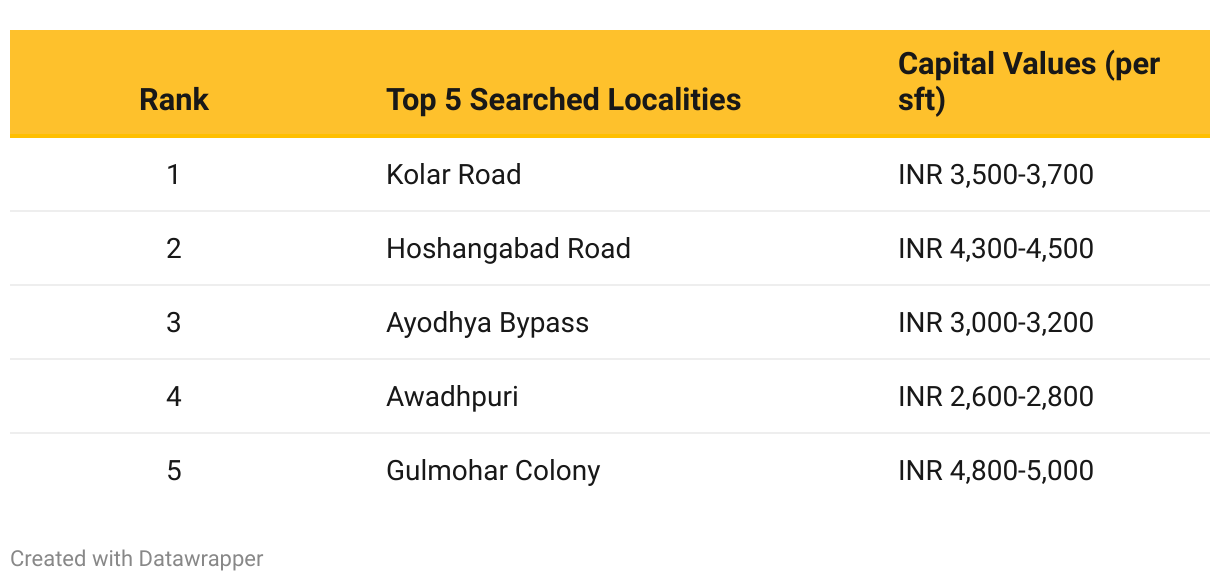
Task: Click the Capital Values (per sft) header
Action: [x=1029, y=82]
